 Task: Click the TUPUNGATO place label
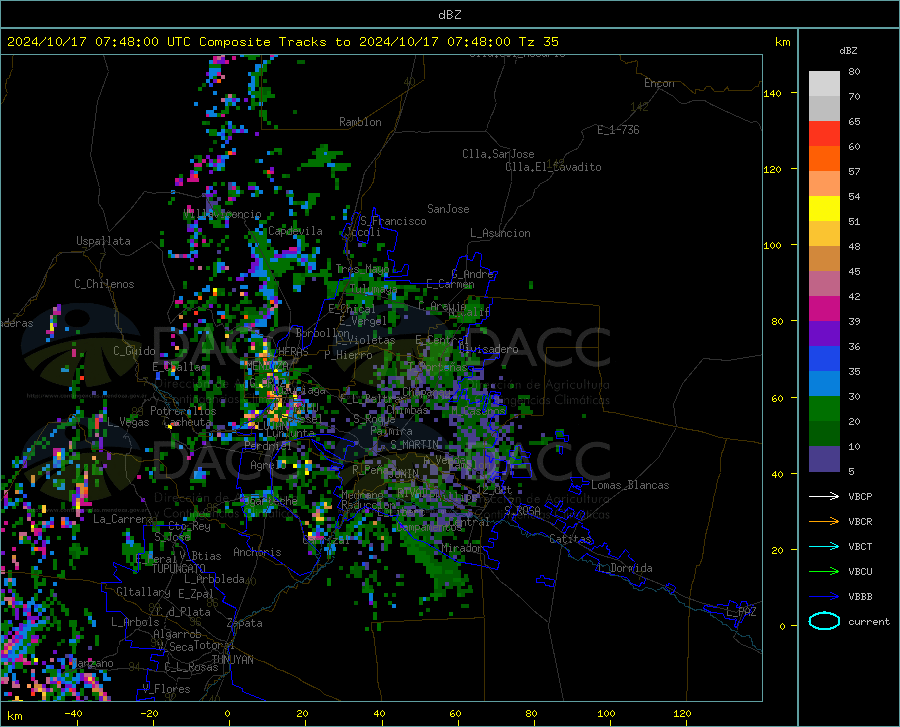point(179,569)
